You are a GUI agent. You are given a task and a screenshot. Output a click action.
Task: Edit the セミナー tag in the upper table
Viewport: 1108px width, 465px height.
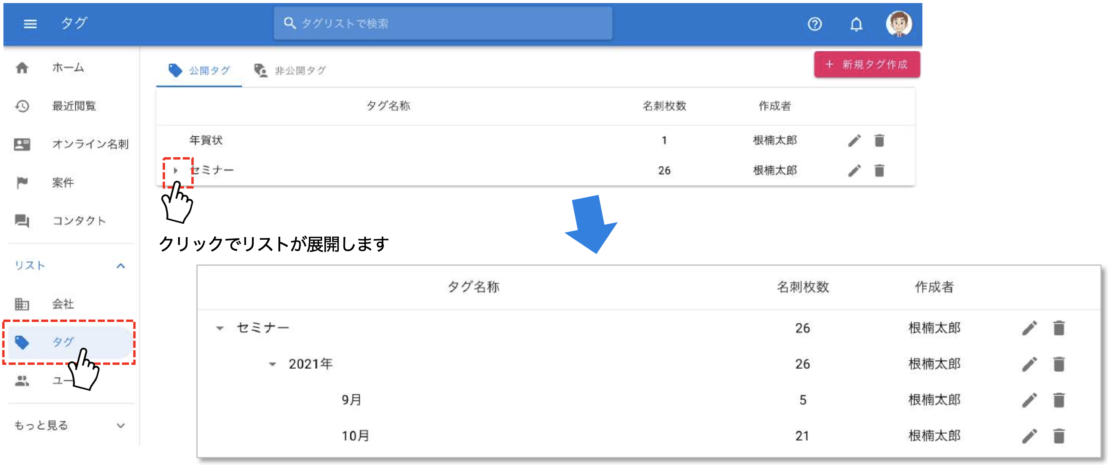854,170
